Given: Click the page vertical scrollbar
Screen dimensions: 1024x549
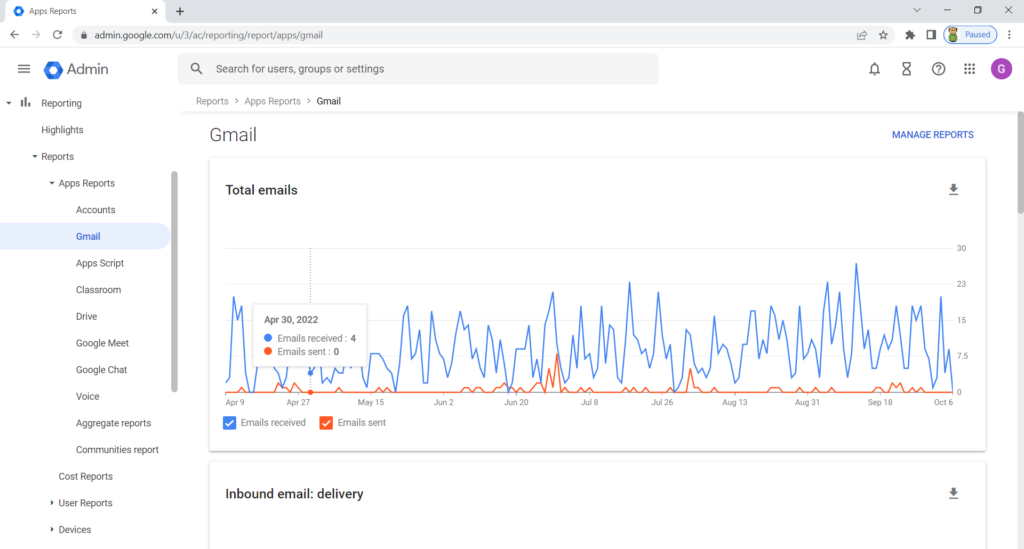Looking at the screenshot, I should [x=1020, y=163].
